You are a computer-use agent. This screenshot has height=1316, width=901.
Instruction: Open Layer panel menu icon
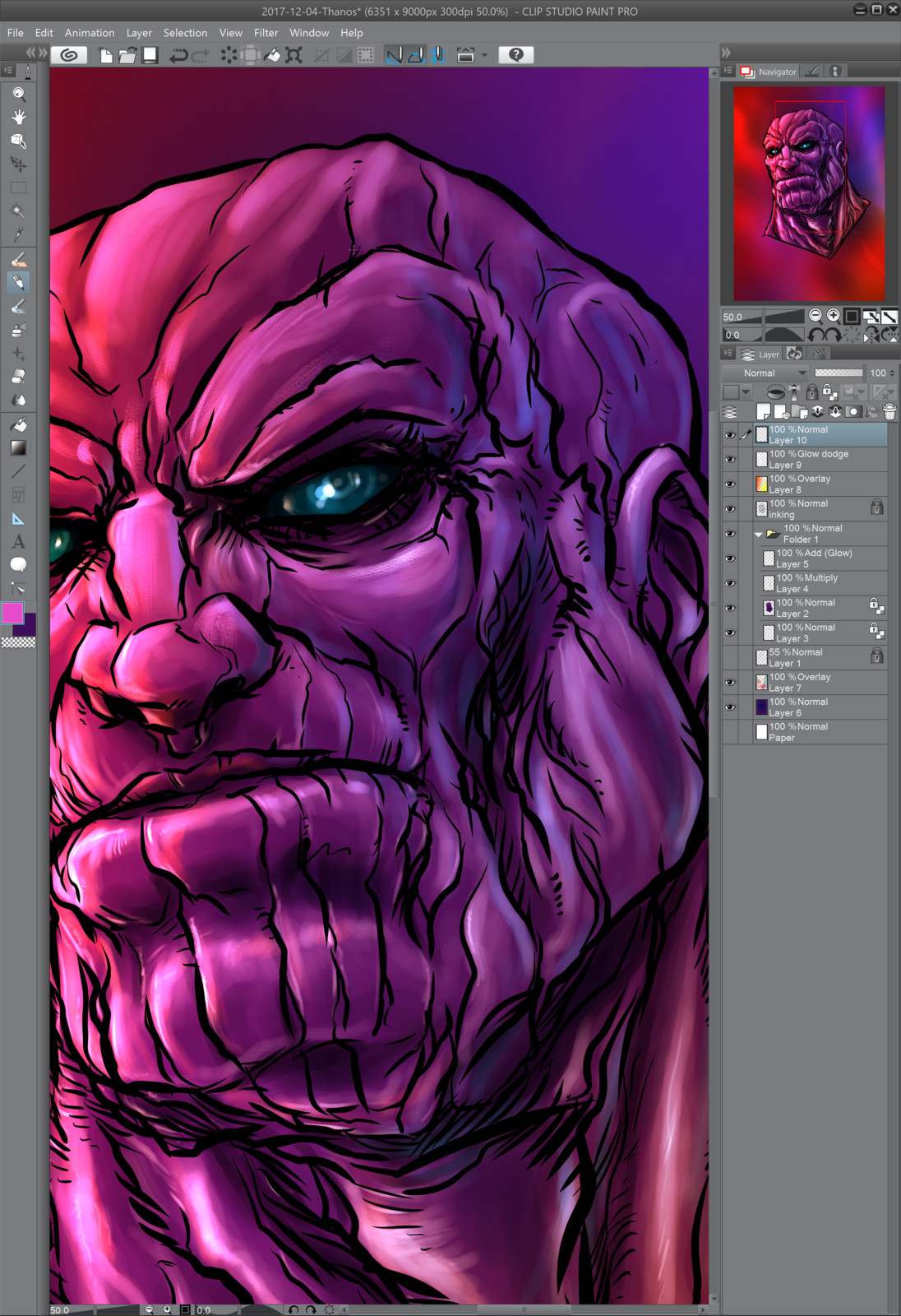click(728, 354)
